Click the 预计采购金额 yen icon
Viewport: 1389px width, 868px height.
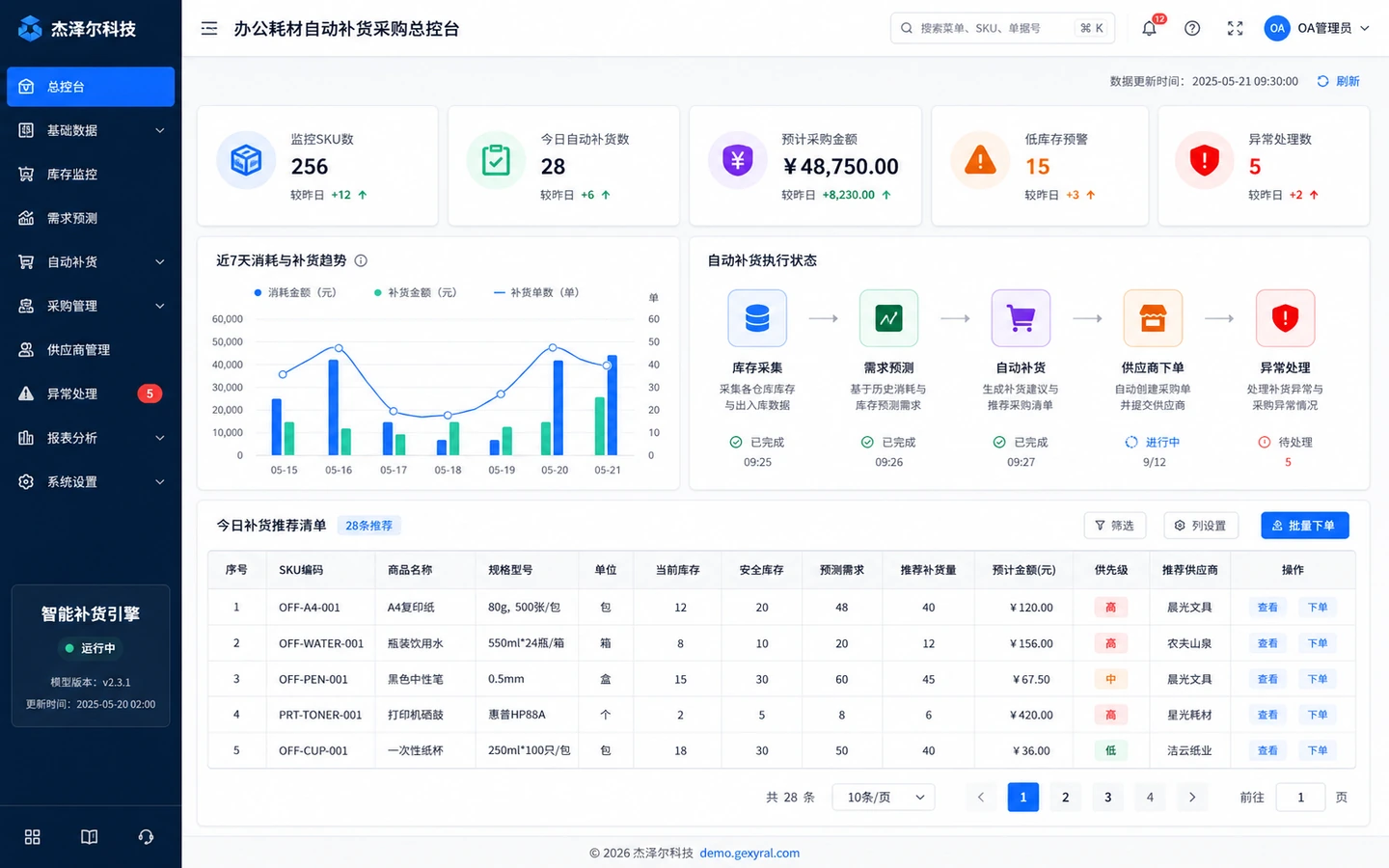click(738, 160)
